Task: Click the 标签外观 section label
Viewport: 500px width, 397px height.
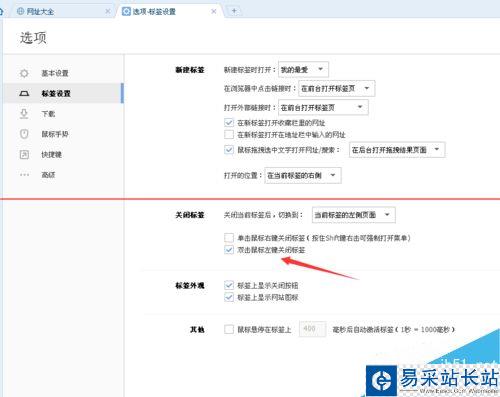Action: pyautogui.click(x=190, y=286)
